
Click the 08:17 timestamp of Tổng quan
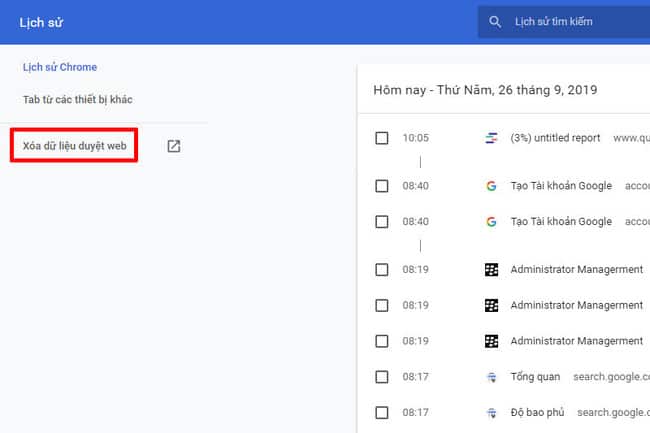click(x=415, y=377)
